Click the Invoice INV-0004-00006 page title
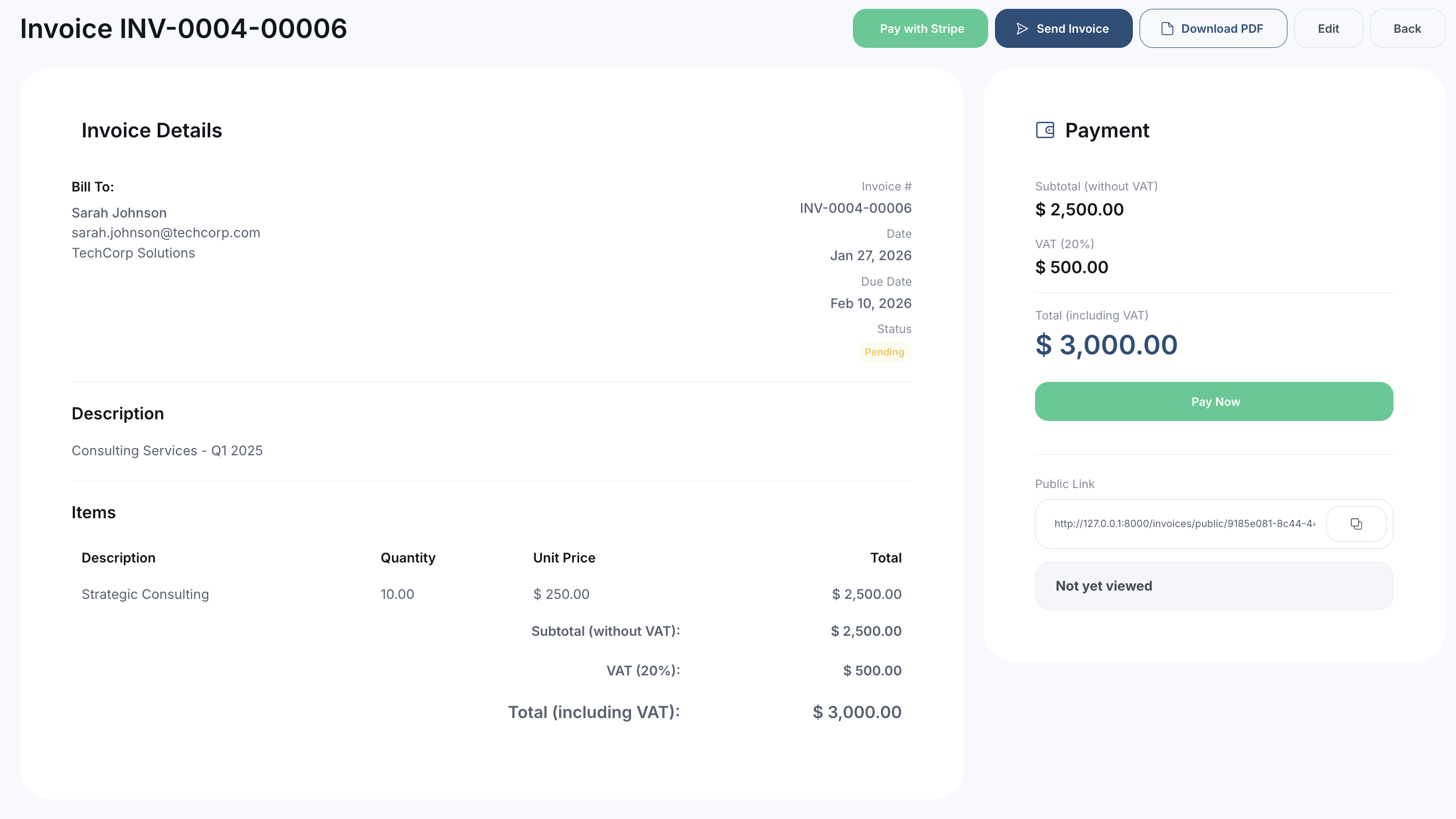This screenshot has height=819, width=1456. [x=183, y=29]
